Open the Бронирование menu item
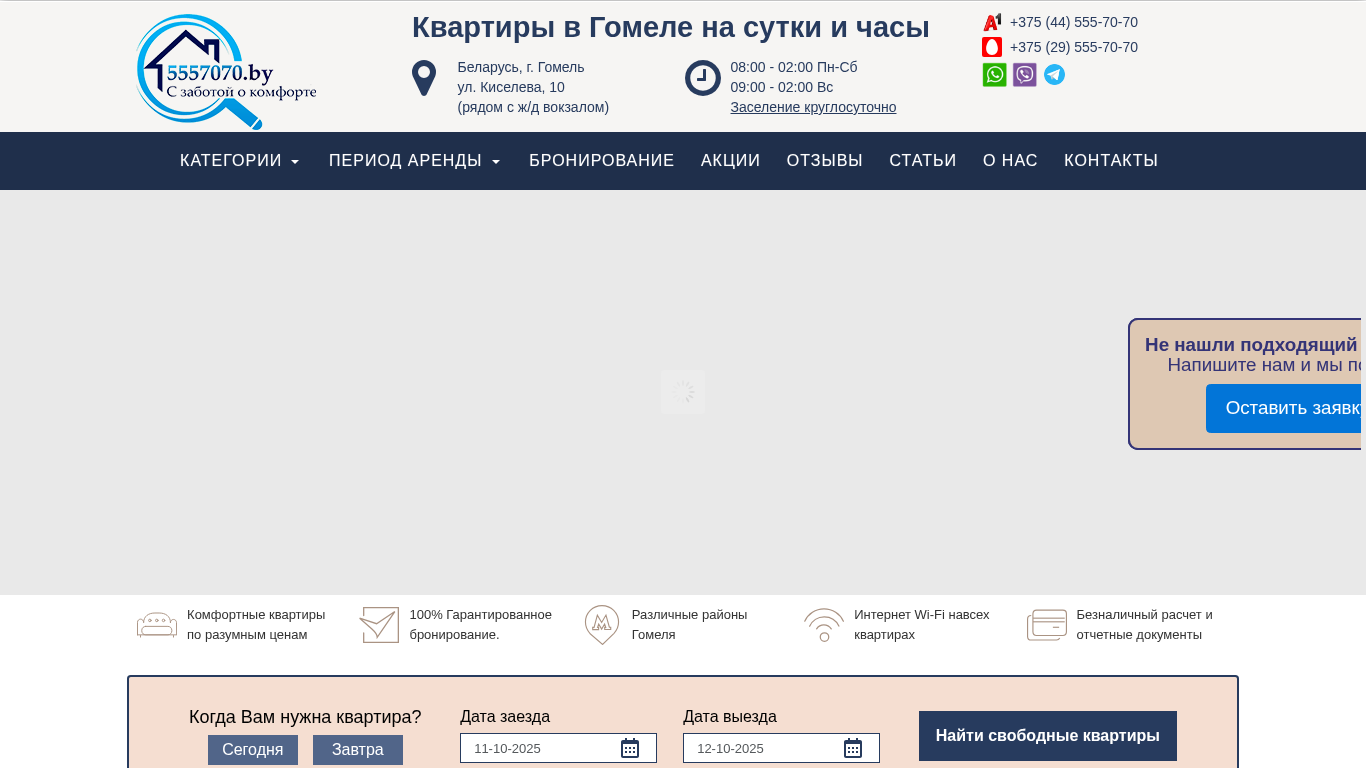This screenshot has width=1366, height=768. pyautogui.click(x=601, y=161)
